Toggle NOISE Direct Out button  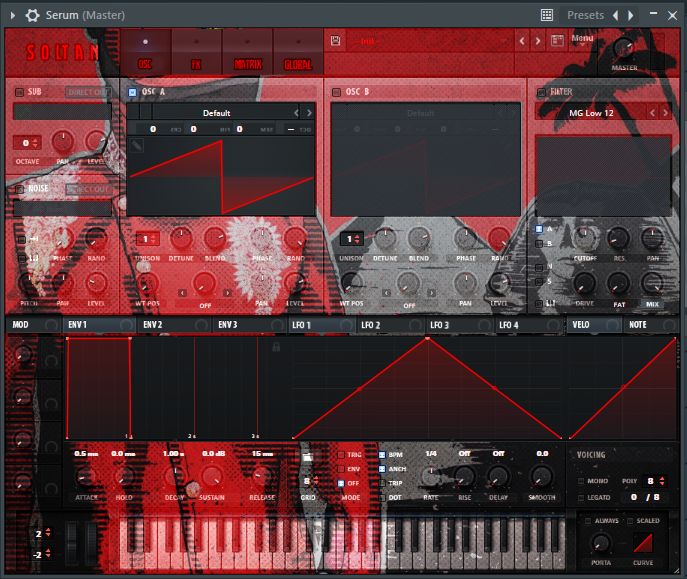pos(89,189)
